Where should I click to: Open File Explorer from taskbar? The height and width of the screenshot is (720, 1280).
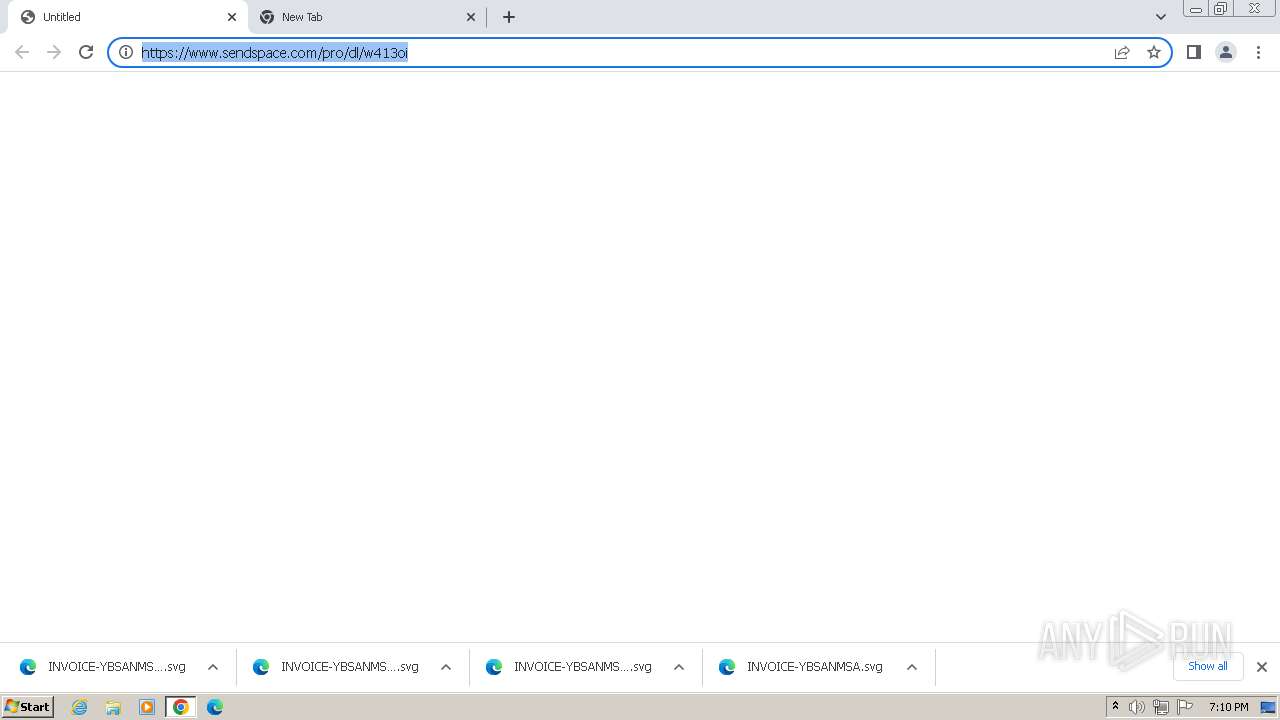tap(113, 707)
